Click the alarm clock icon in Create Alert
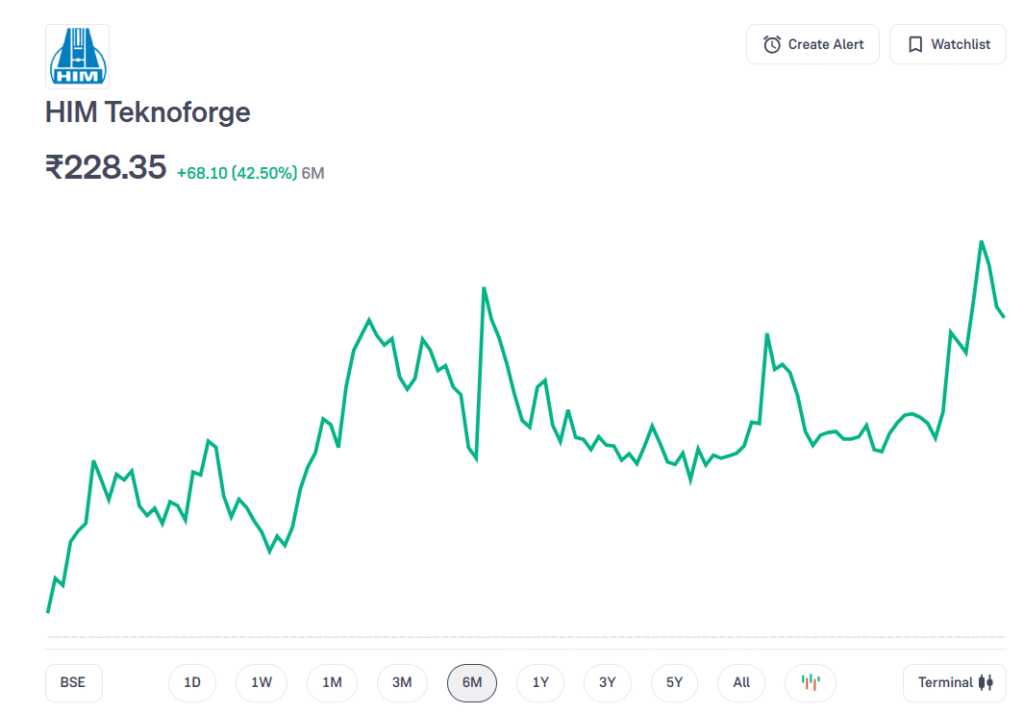The width and height of the screenshot is (1024, 713). [770, 44]
